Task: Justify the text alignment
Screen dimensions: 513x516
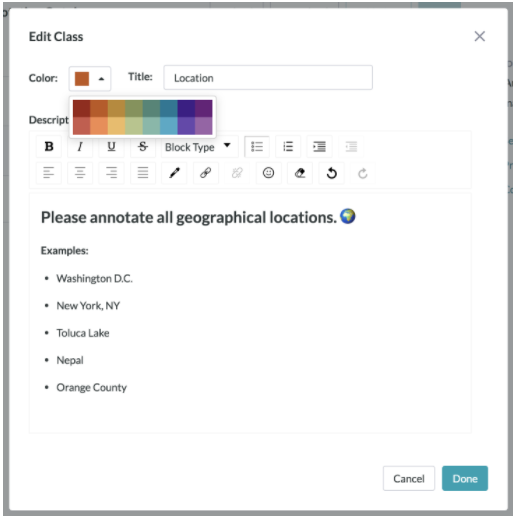Action: [x=143, y=173]
